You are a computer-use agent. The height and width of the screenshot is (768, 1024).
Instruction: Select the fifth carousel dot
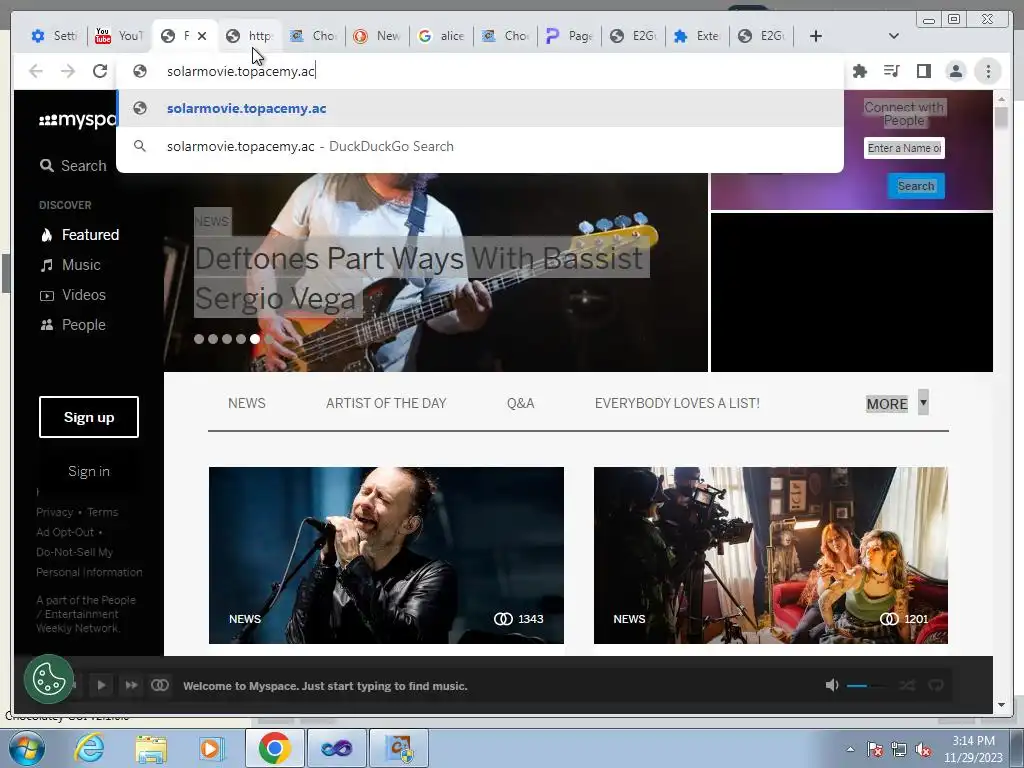click(255, 339)
